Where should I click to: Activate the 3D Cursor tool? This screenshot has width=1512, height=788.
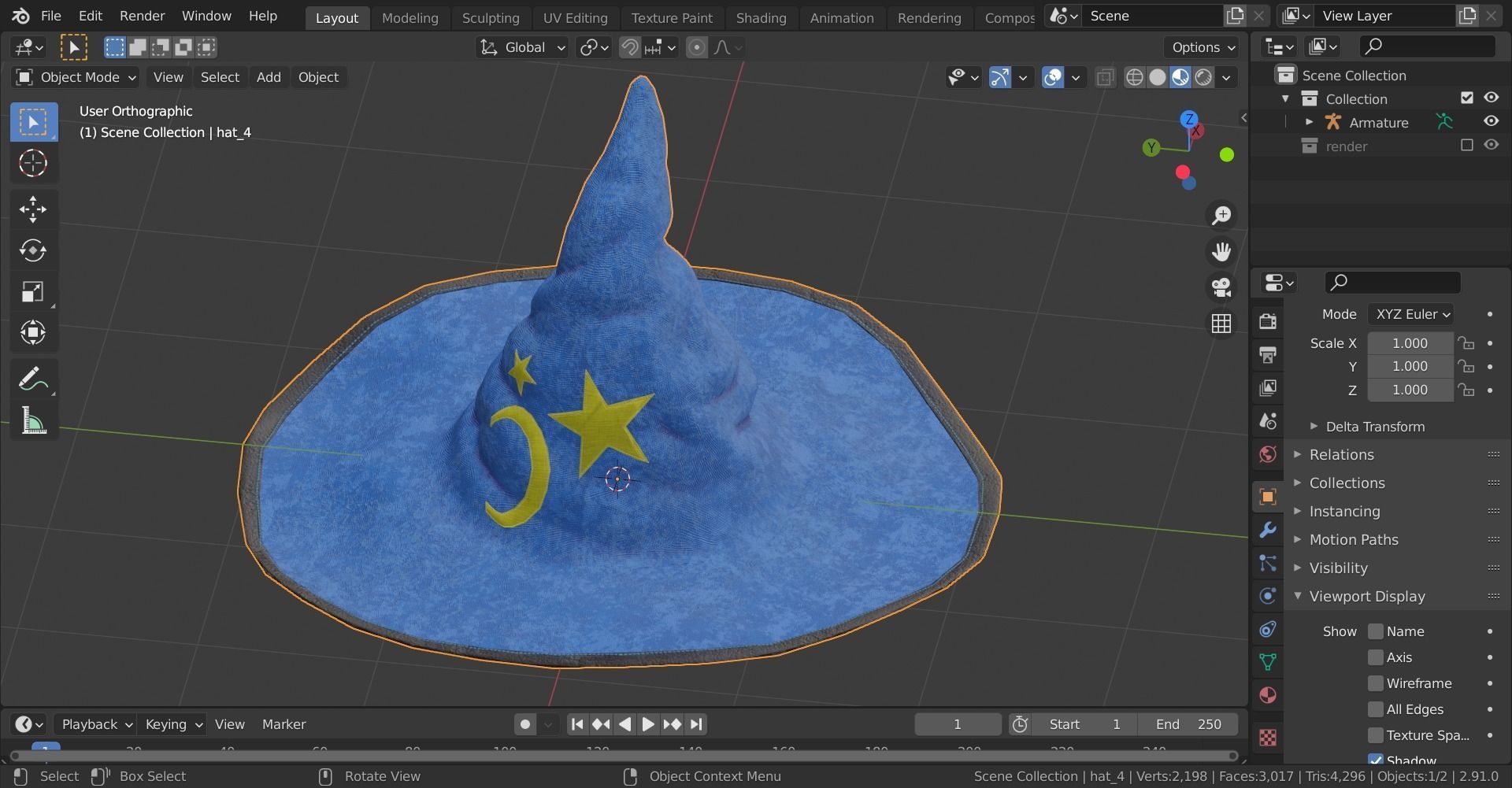pos(33,163)
